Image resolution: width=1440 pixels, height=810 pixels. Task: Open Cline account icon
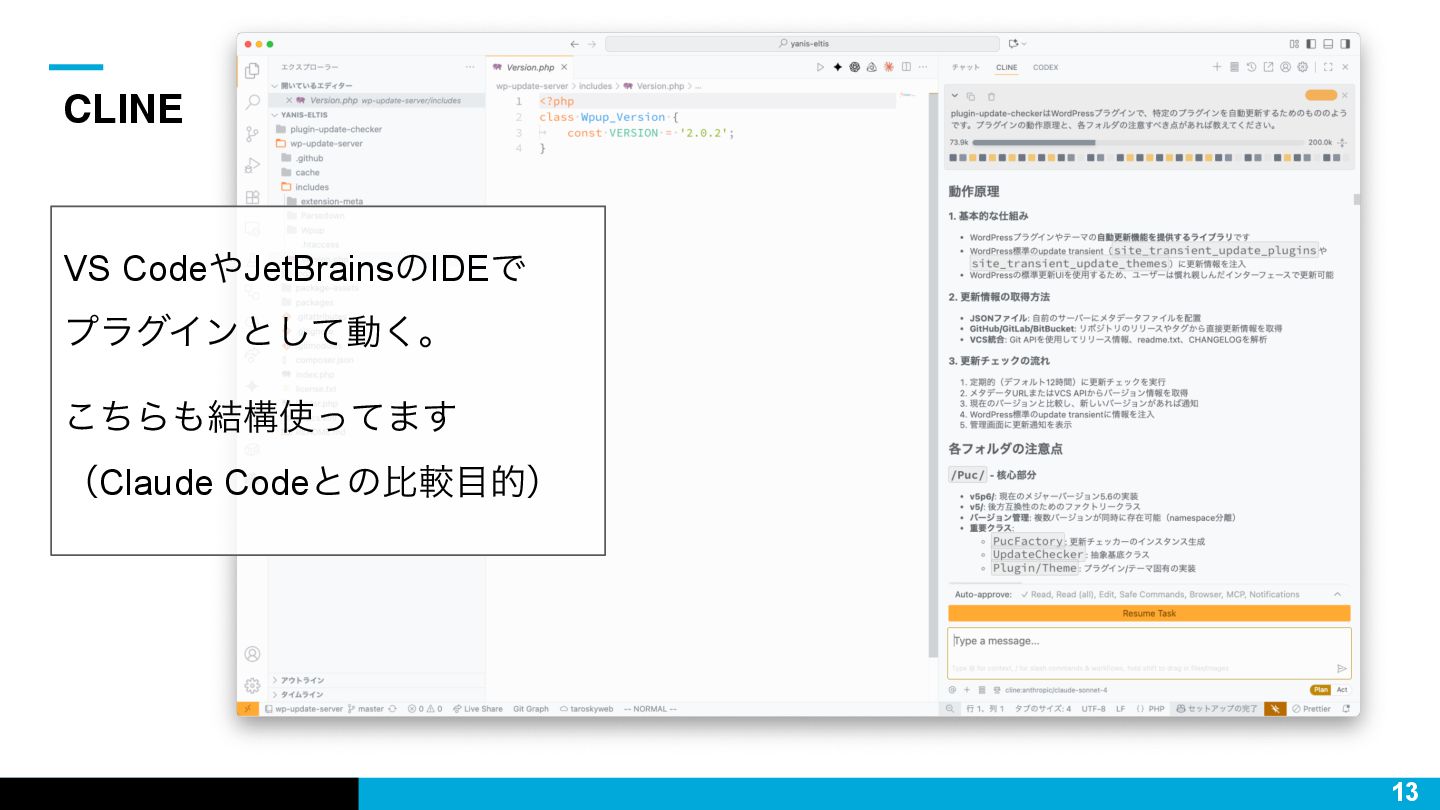click(1285, 67)
